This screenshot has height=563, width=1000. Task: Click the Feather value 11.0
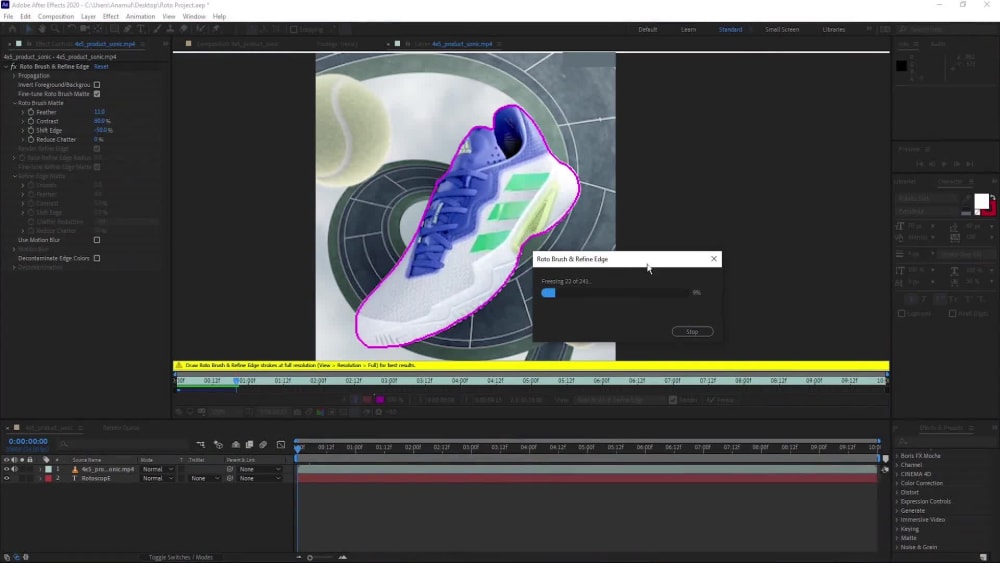point(99,112)
